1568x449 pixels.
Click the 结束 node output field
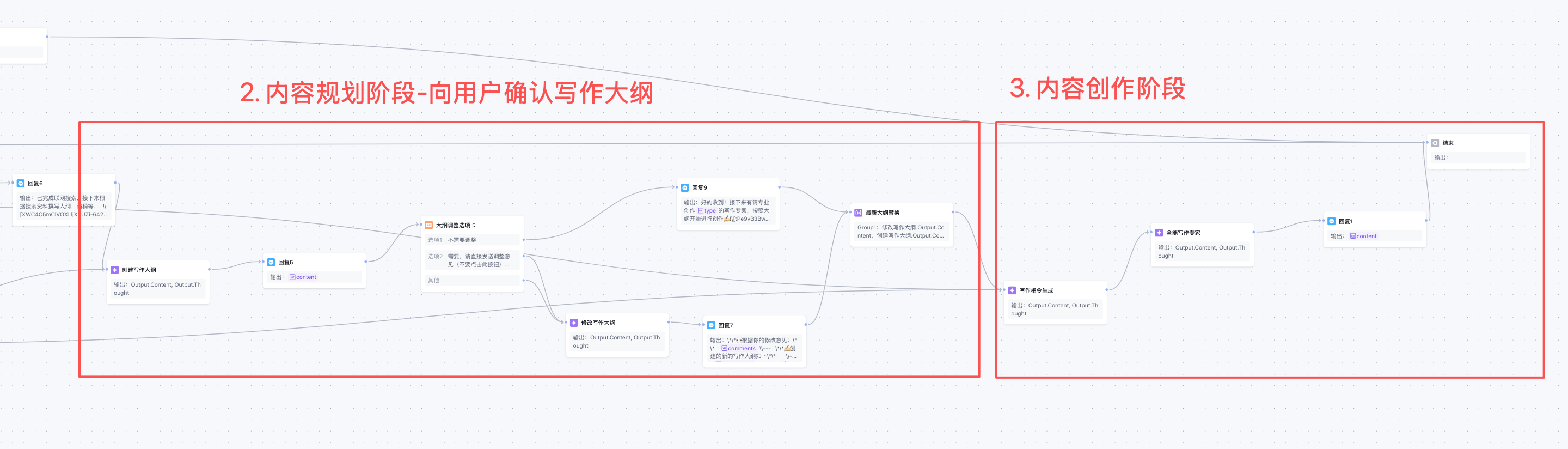click(1479, 158)
